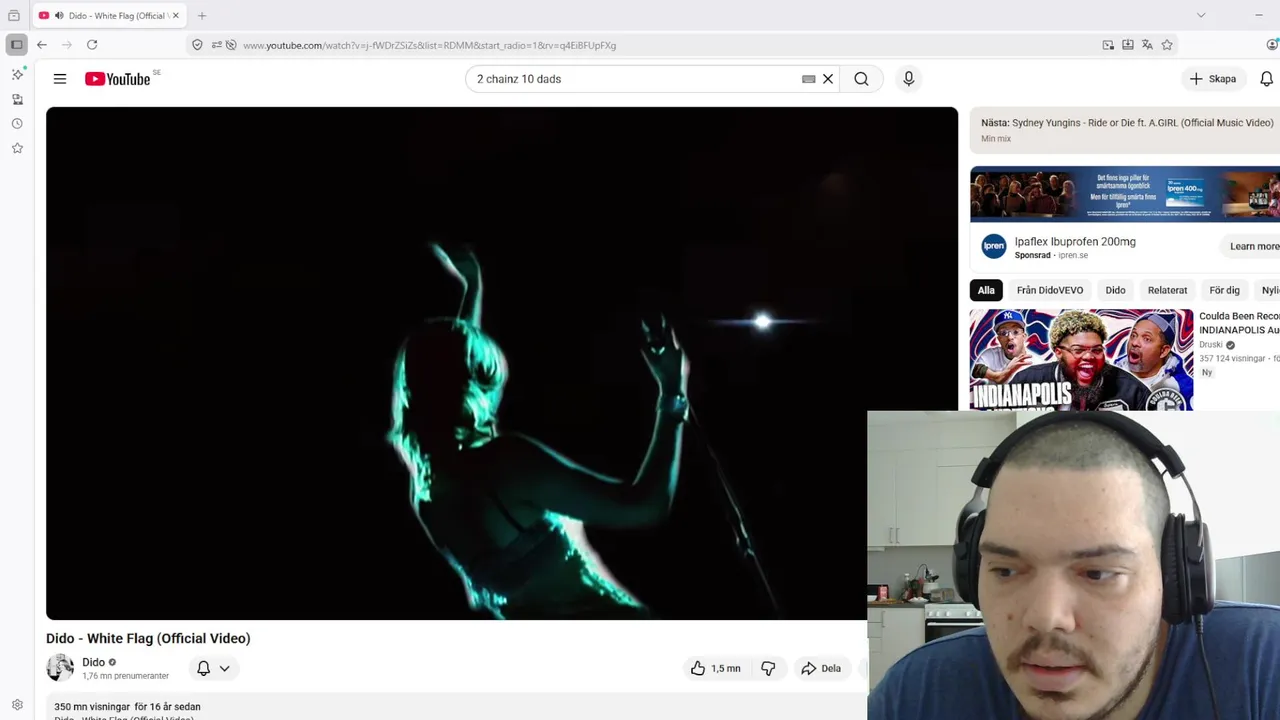
Task: Select the Alla filter chip
Action: click(x=986, y=290)
